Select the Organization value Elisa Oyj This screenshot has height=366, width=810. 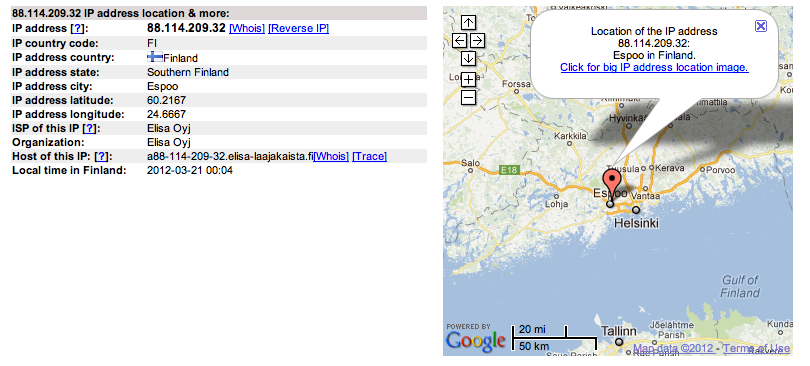(169, 142)
